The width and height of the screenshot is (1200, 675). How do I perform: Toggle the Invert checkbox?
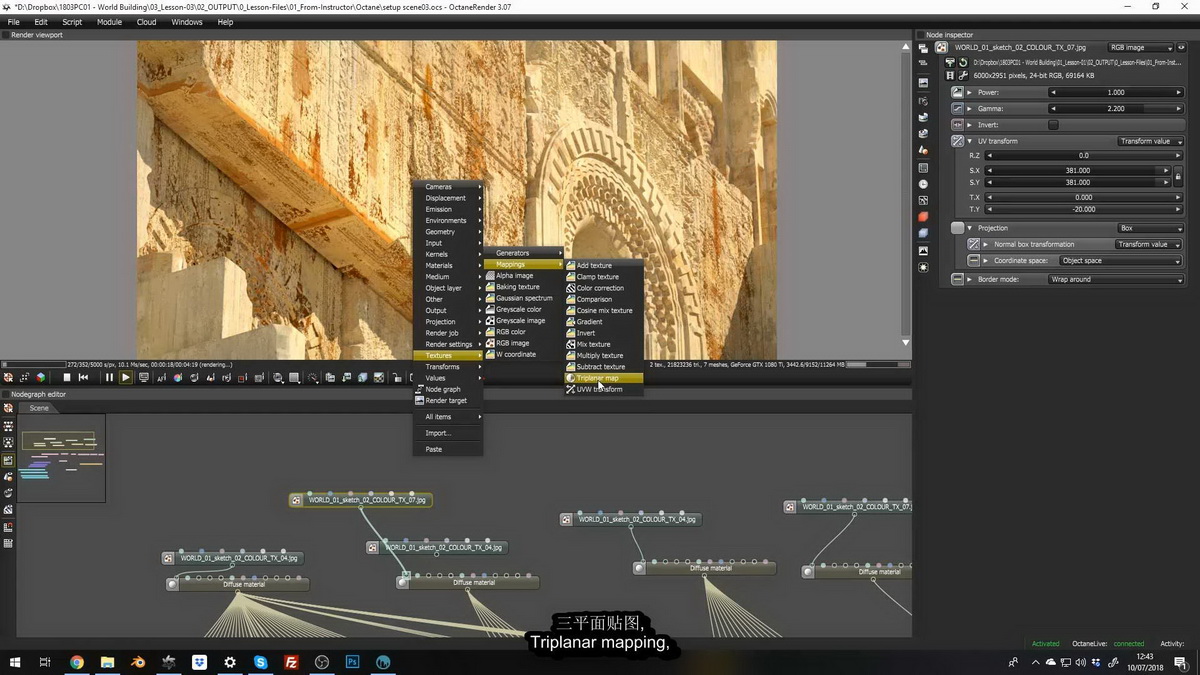(x=1053, y=125)
